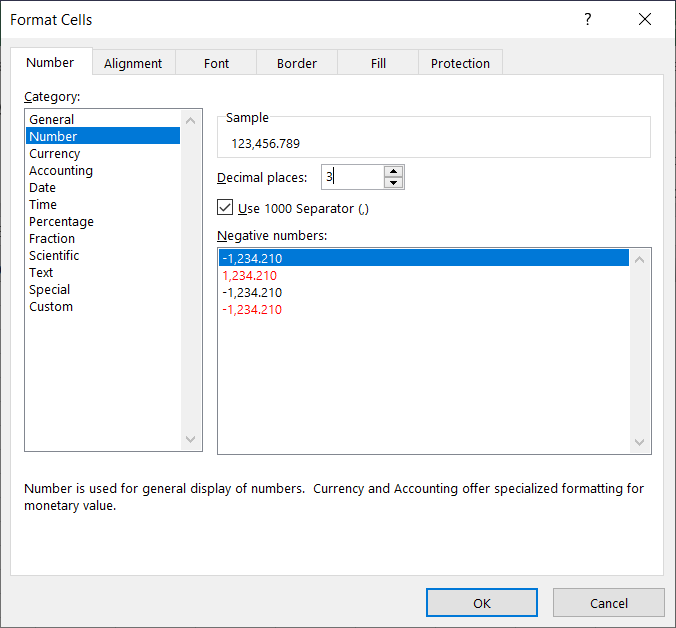Screen dimensions: 676x628
Task: Click Negative numbers list scroll up arrow
Action: [640, 259]
